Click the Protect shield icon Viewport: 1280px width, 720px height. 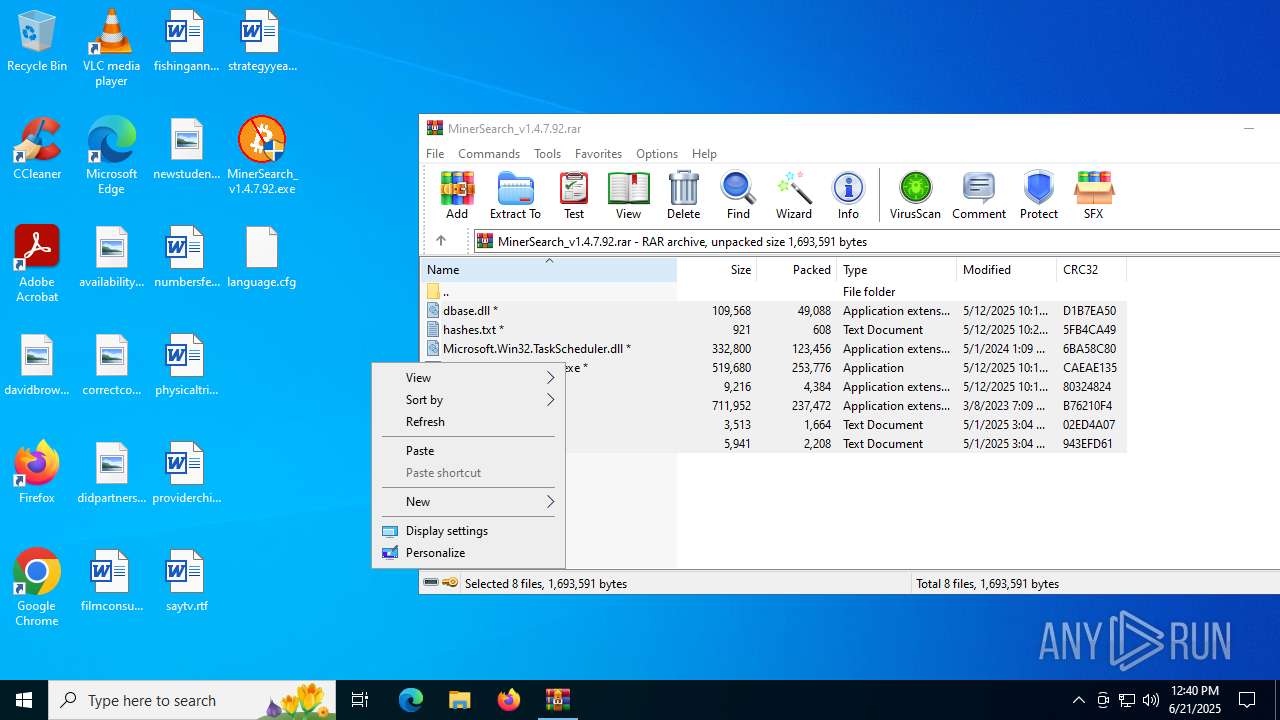[x=1039, y=195]
